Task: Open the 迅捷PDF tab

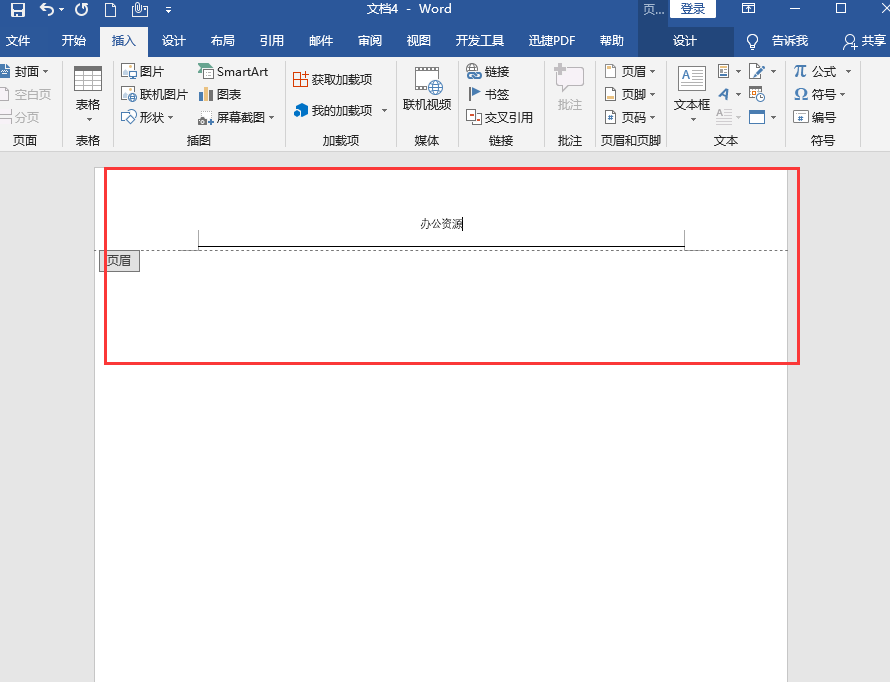Action: click(x=552, y=41)
